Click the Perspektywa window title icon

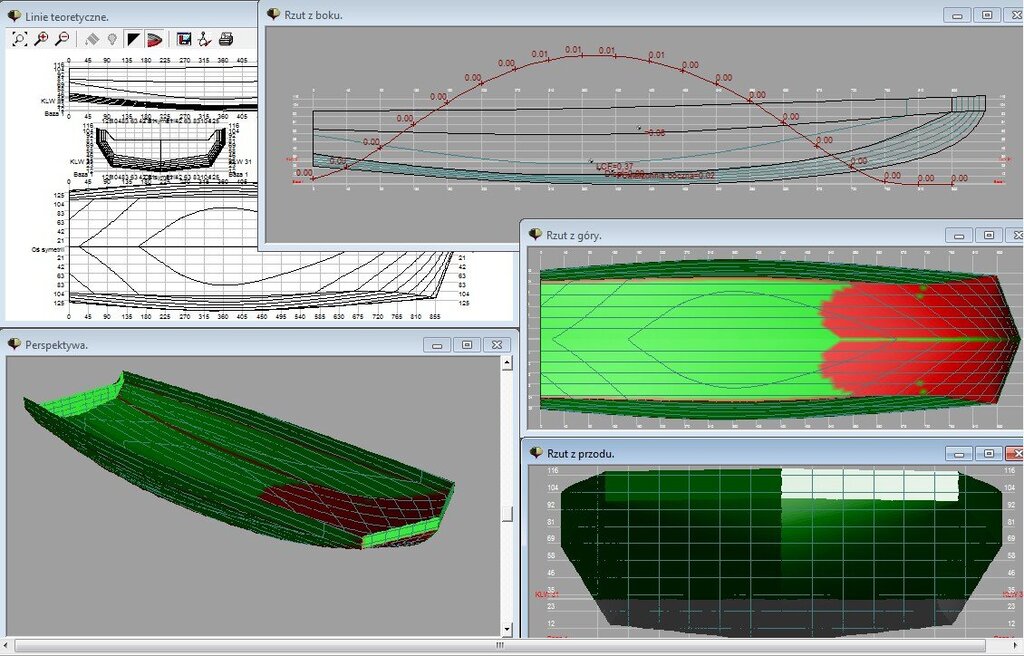[x=14, y=344]
